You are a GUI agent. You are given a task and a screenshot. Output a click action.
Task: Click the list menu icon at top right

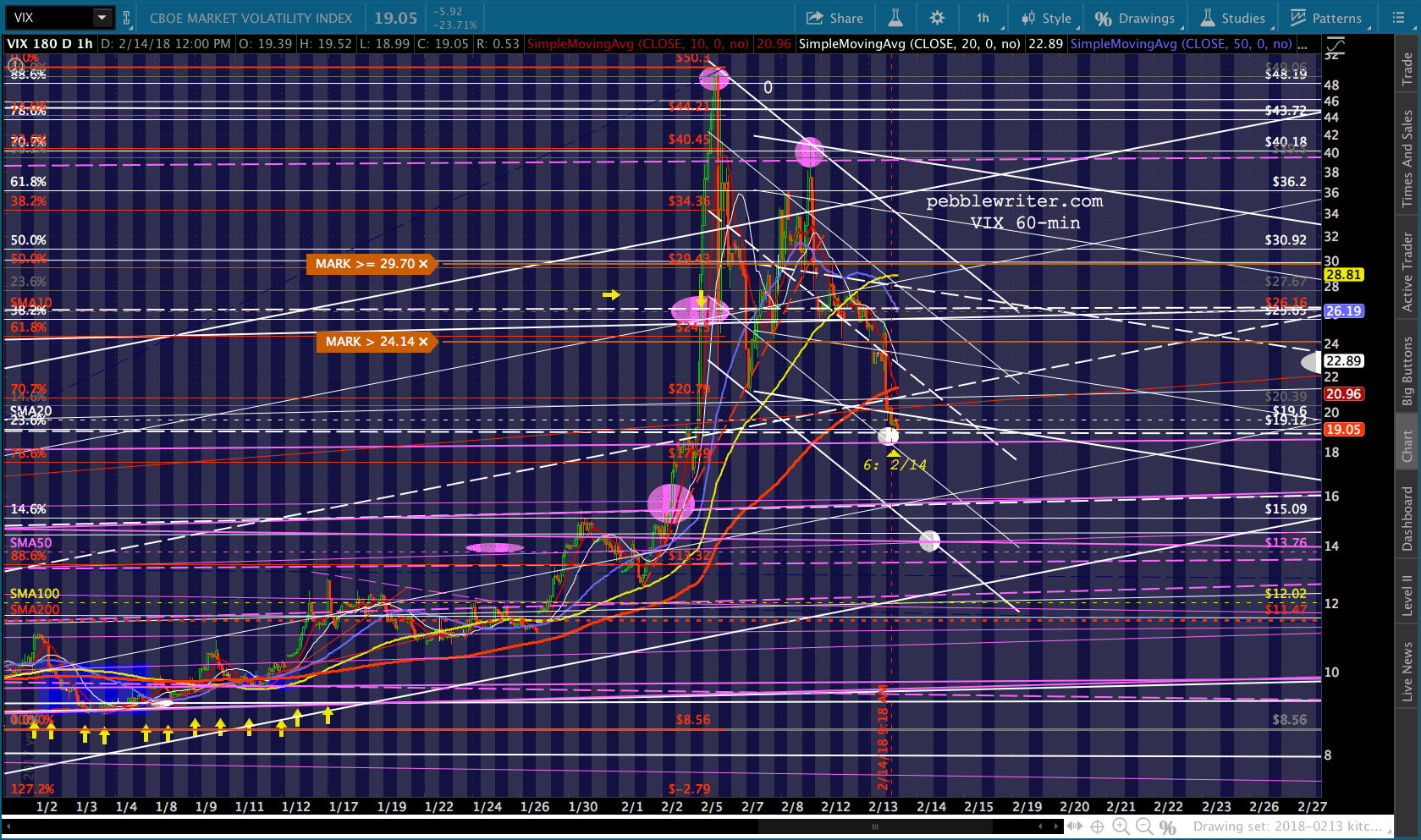[x=1398, y=18]
